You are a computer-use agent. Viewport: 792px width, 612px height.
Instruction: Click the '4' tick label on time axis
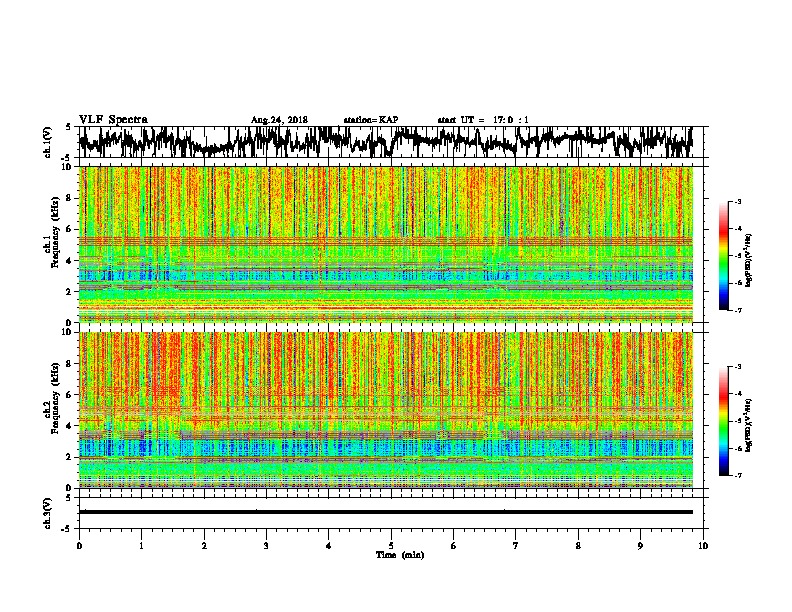[329, 545]
